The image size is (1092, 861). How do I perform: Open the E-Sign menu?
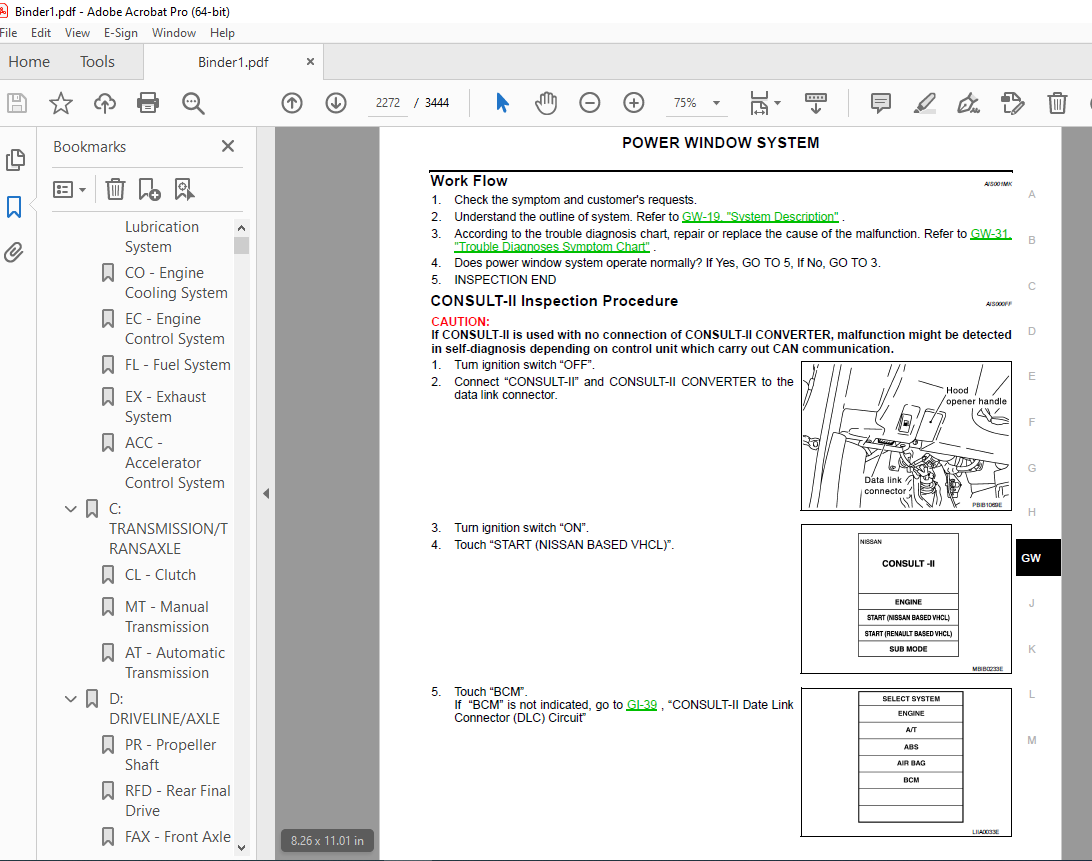[x=120, y=33]
